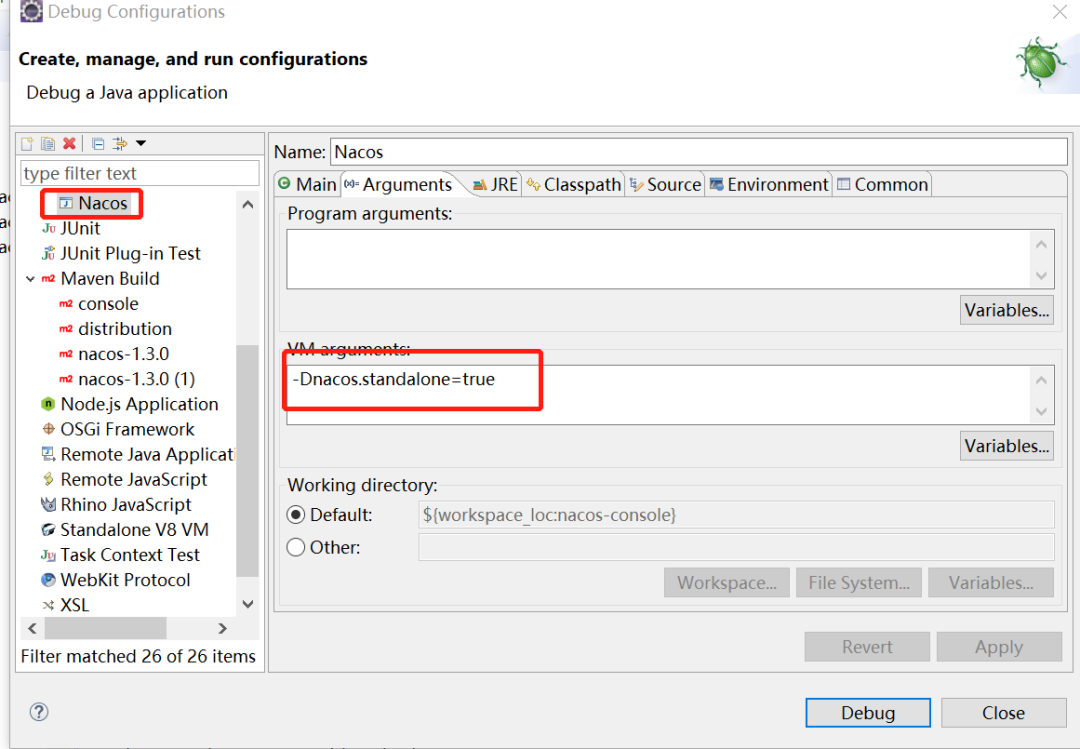Click the Revert button
This screenshot has width=1080, height=749.
click(x=867, y=647)
